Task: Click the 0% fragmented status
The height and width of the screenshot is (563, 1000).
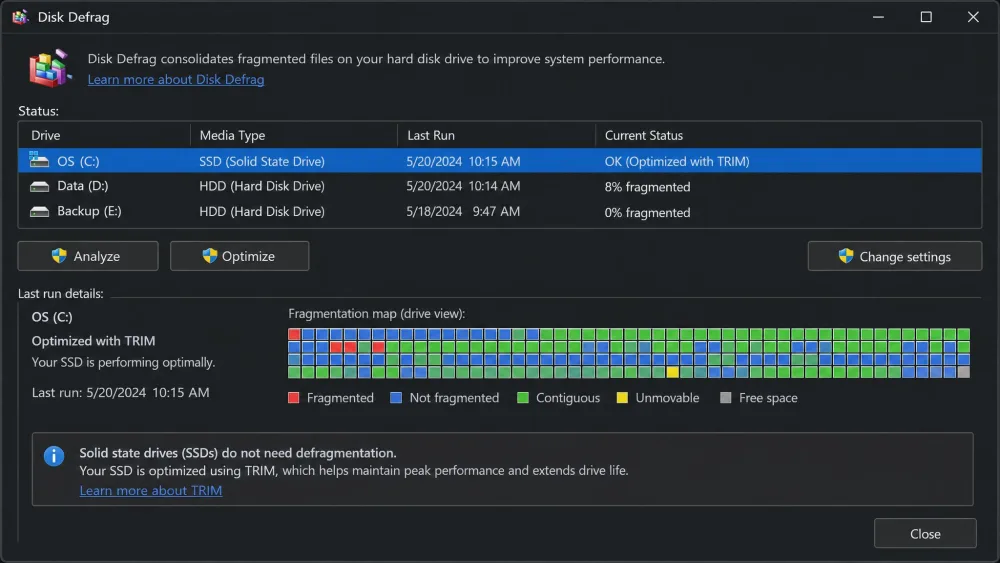Action: (647, 212)
